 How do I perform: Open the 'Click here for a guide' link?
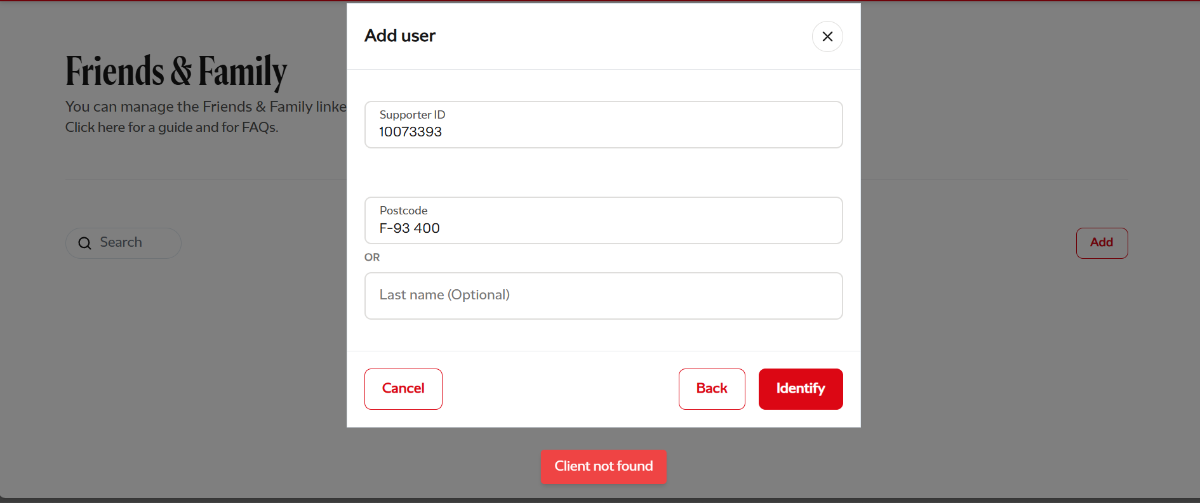(128, 127)
